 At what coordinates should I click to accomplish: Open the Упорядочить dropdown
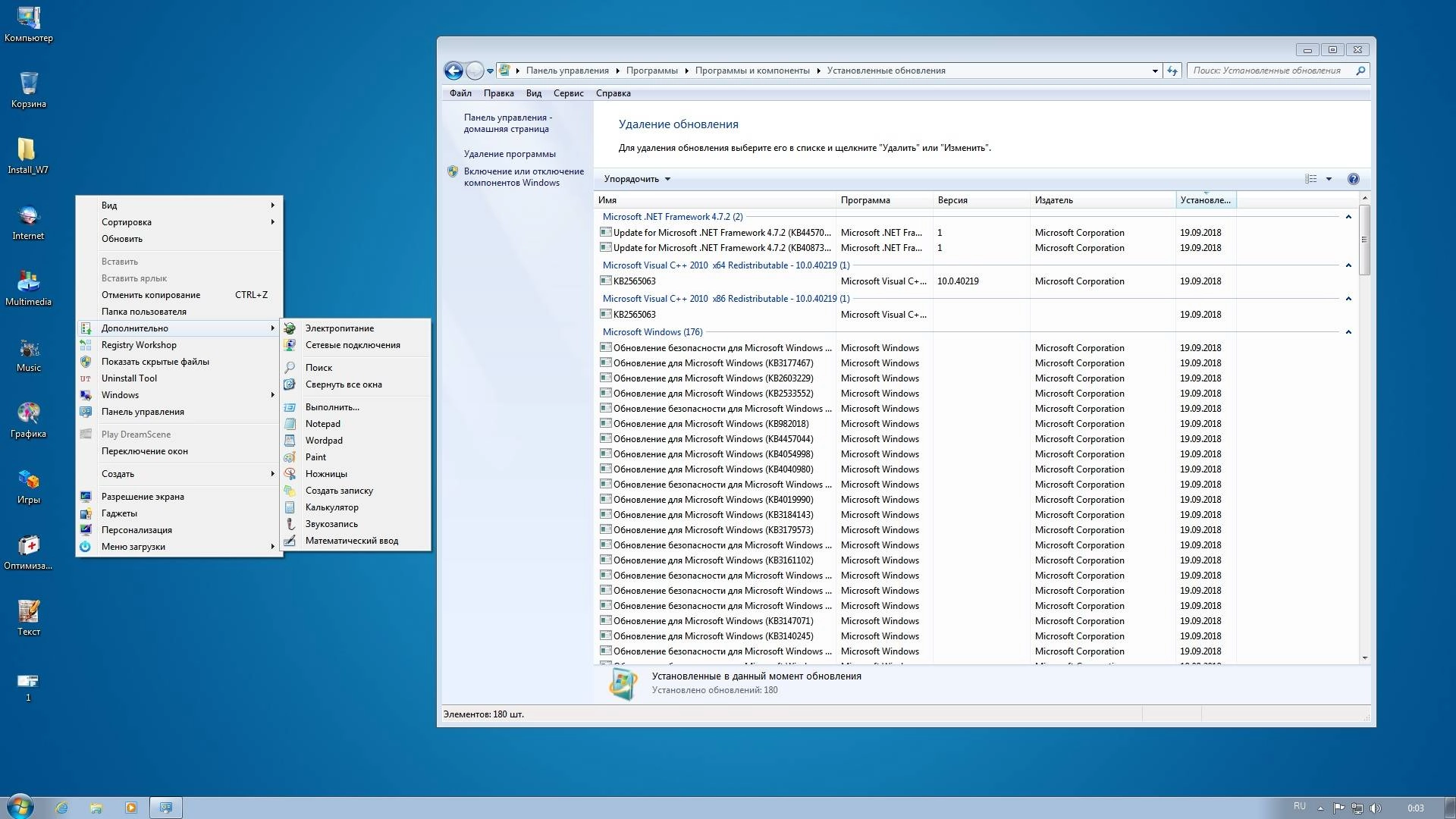coord(637,179)
